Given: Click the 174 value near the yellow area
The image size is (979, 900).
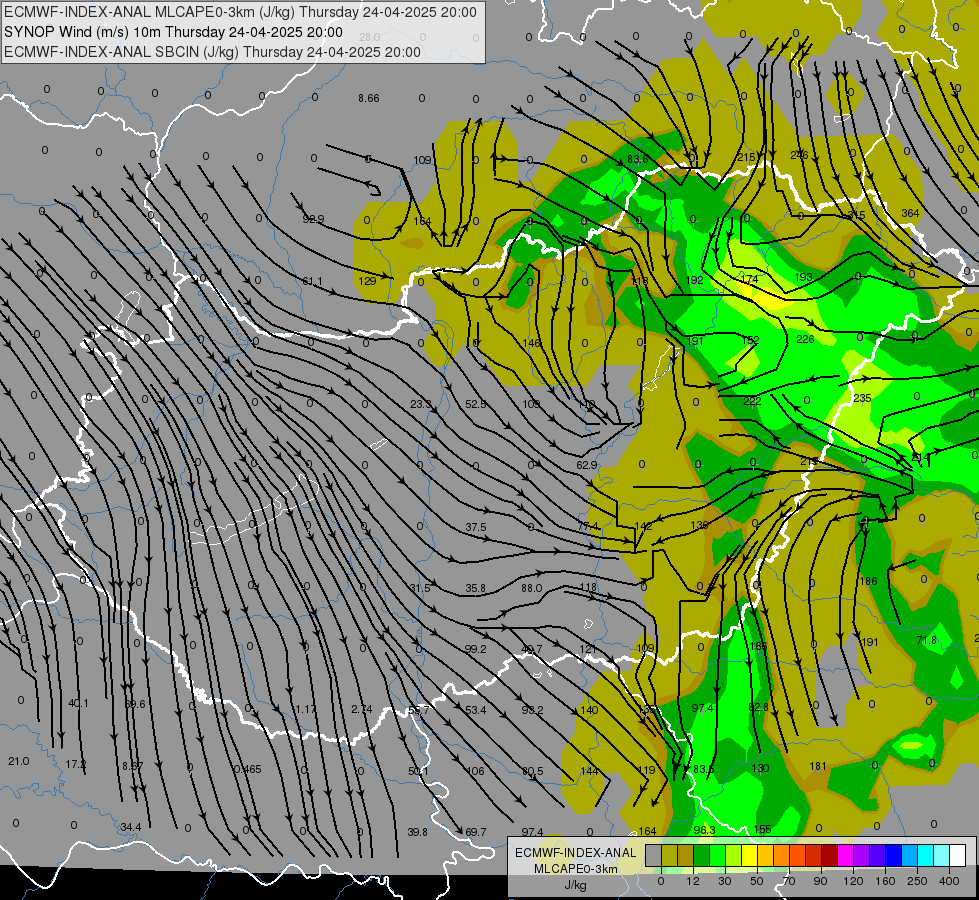Looking at the screenshot, I should 749,279.
